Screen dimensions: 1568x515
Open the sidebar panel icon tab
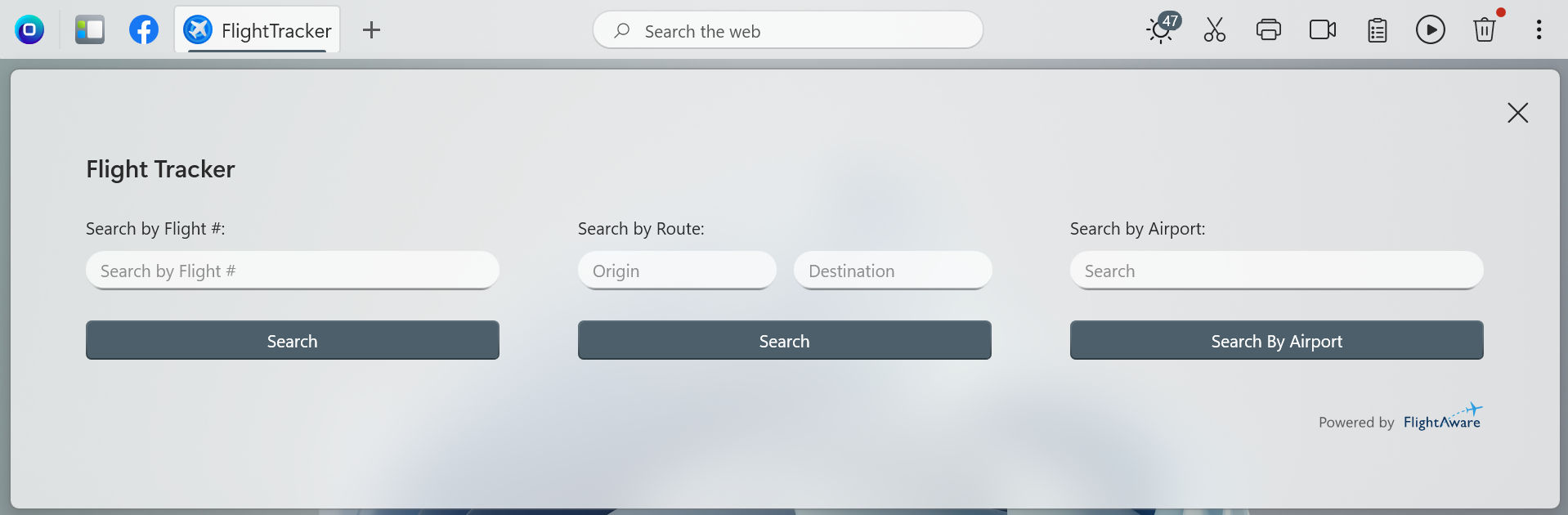tap(90, 30)
